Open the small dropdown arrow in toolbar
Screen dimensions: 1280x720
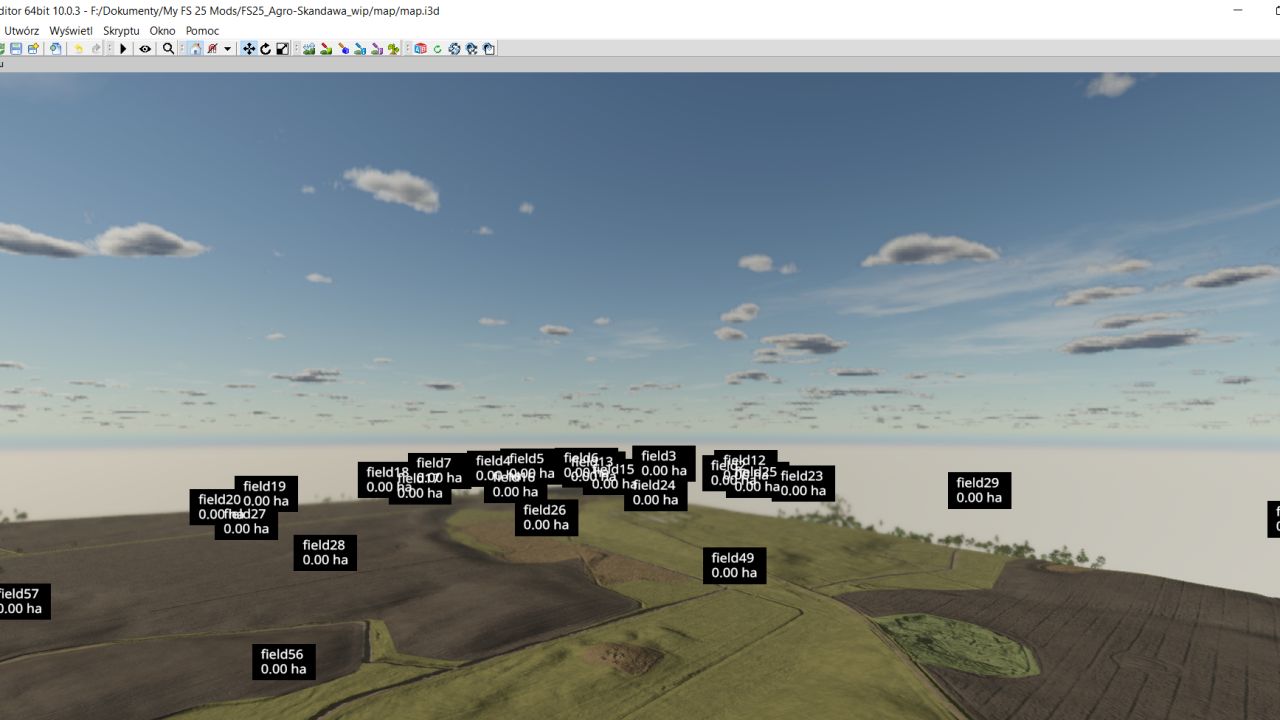(227, 48)
